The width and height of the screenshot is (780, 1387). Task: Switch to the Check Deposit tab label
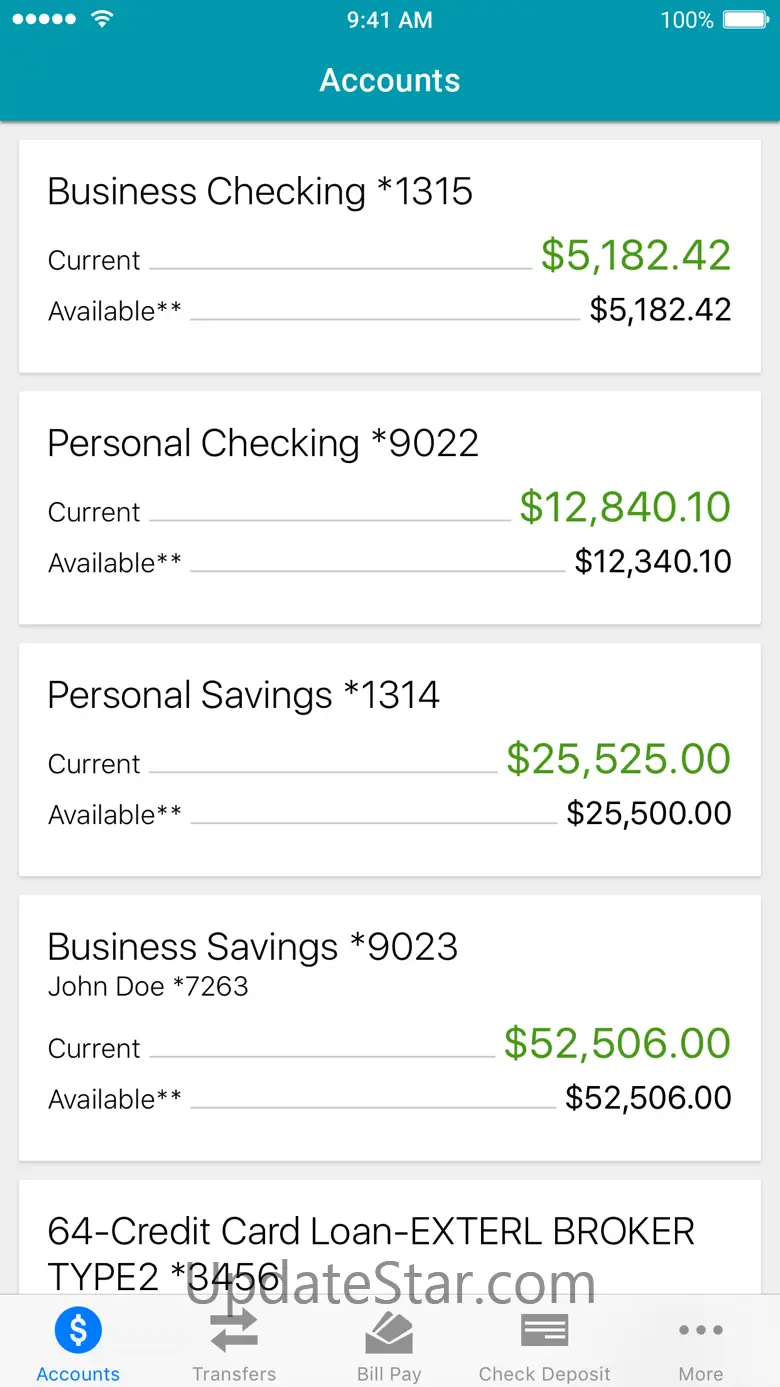[545, 1374]
